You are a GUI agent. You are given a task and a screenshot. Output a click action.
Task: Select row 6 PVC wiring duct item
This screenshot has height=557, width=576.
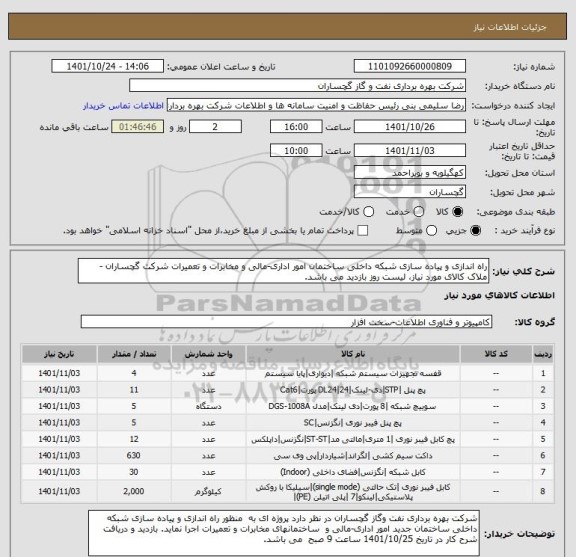point(287,456)
